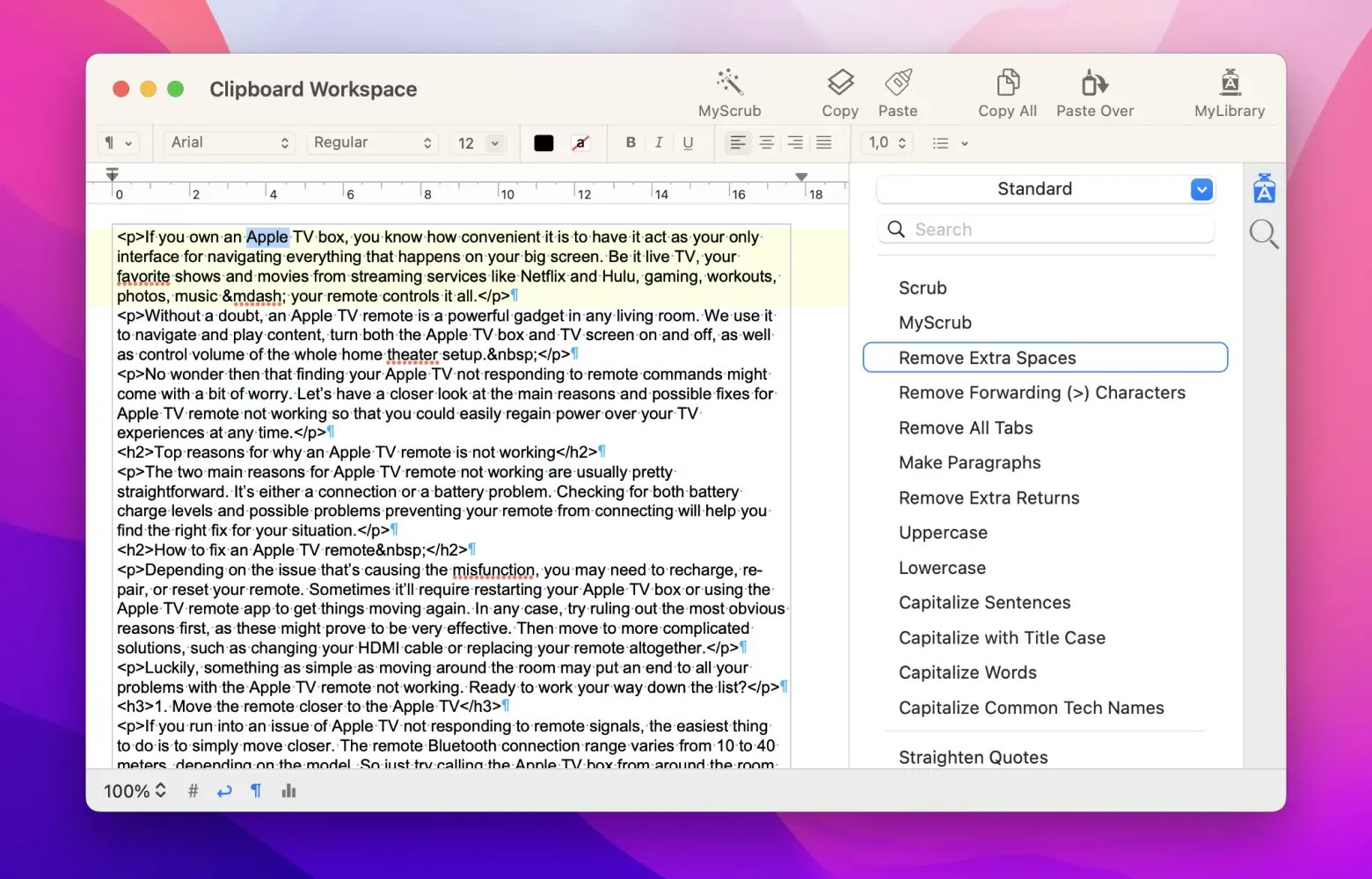1372x879 pixels.
Task: Justify the text
Action: pos(824,142)
